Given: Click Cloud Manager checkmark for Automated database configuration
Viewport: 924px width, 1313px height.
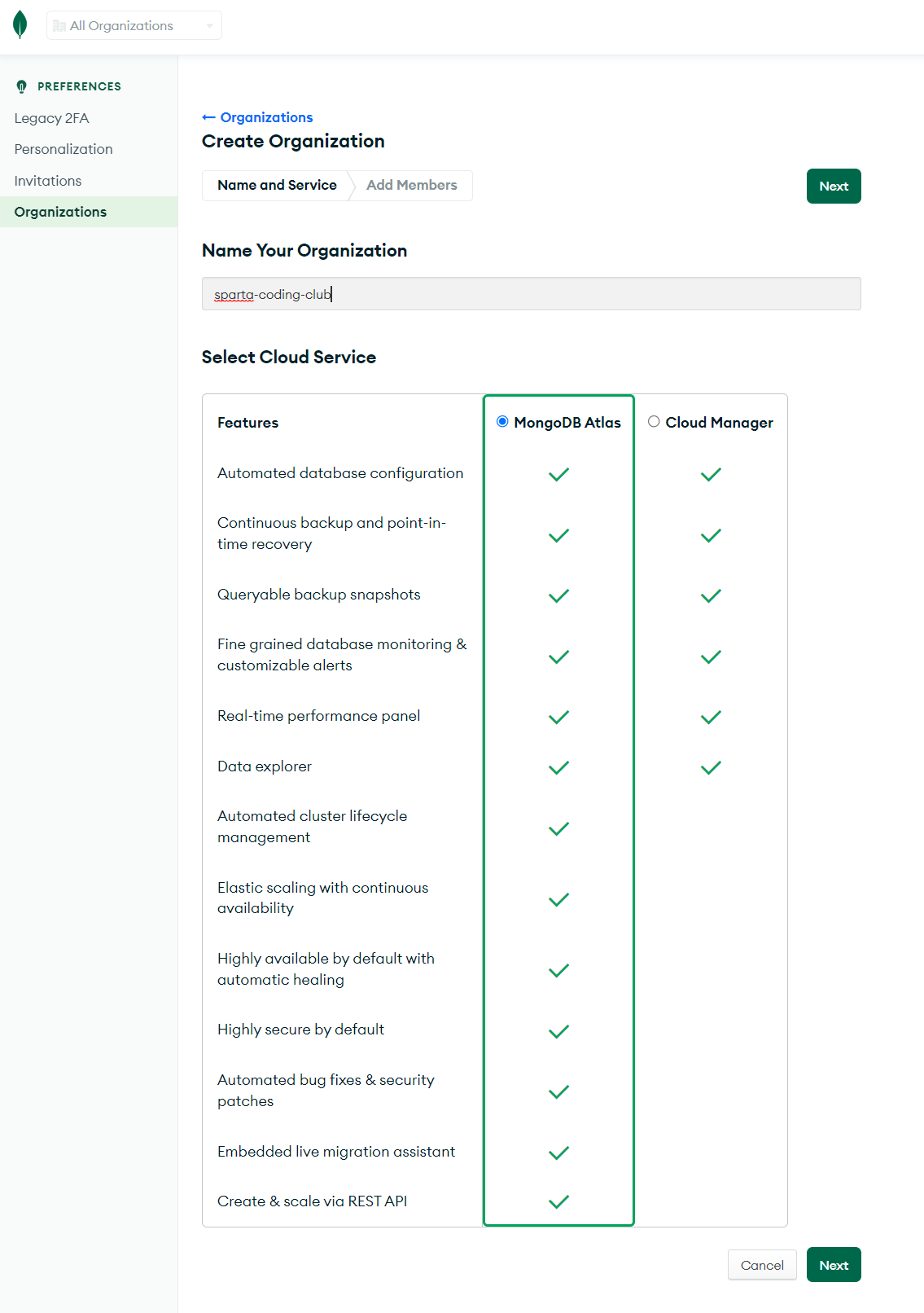Looking at the screenshot, I should [711, 474].
